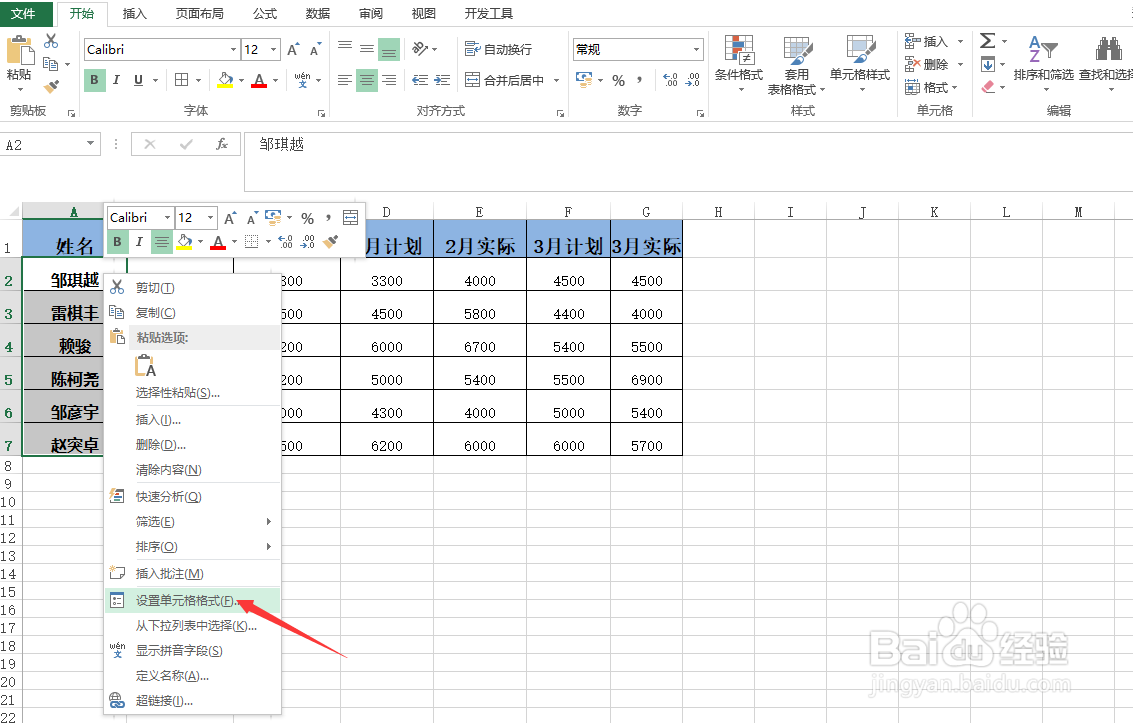Open 排序和筛选 sort and filter

pyautogui.click(x=1043, y=64)
